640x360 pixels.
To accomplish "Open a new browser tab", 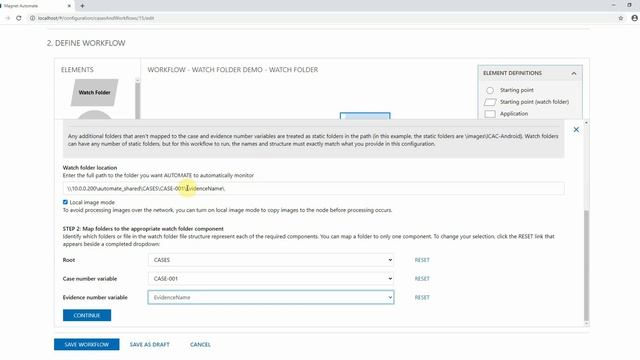I will pyautogui.click(x=82, y=6).
